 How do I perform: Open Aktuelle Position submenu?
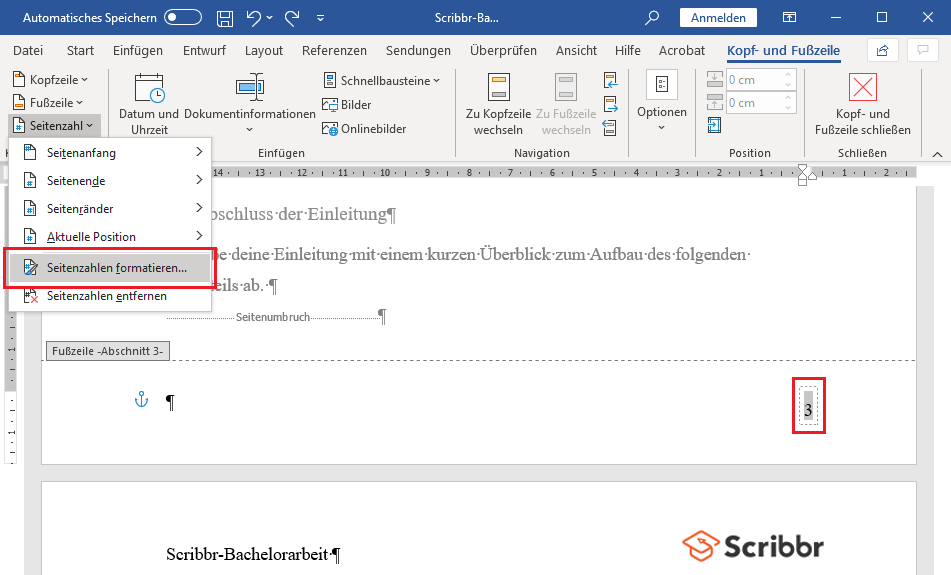110,237
